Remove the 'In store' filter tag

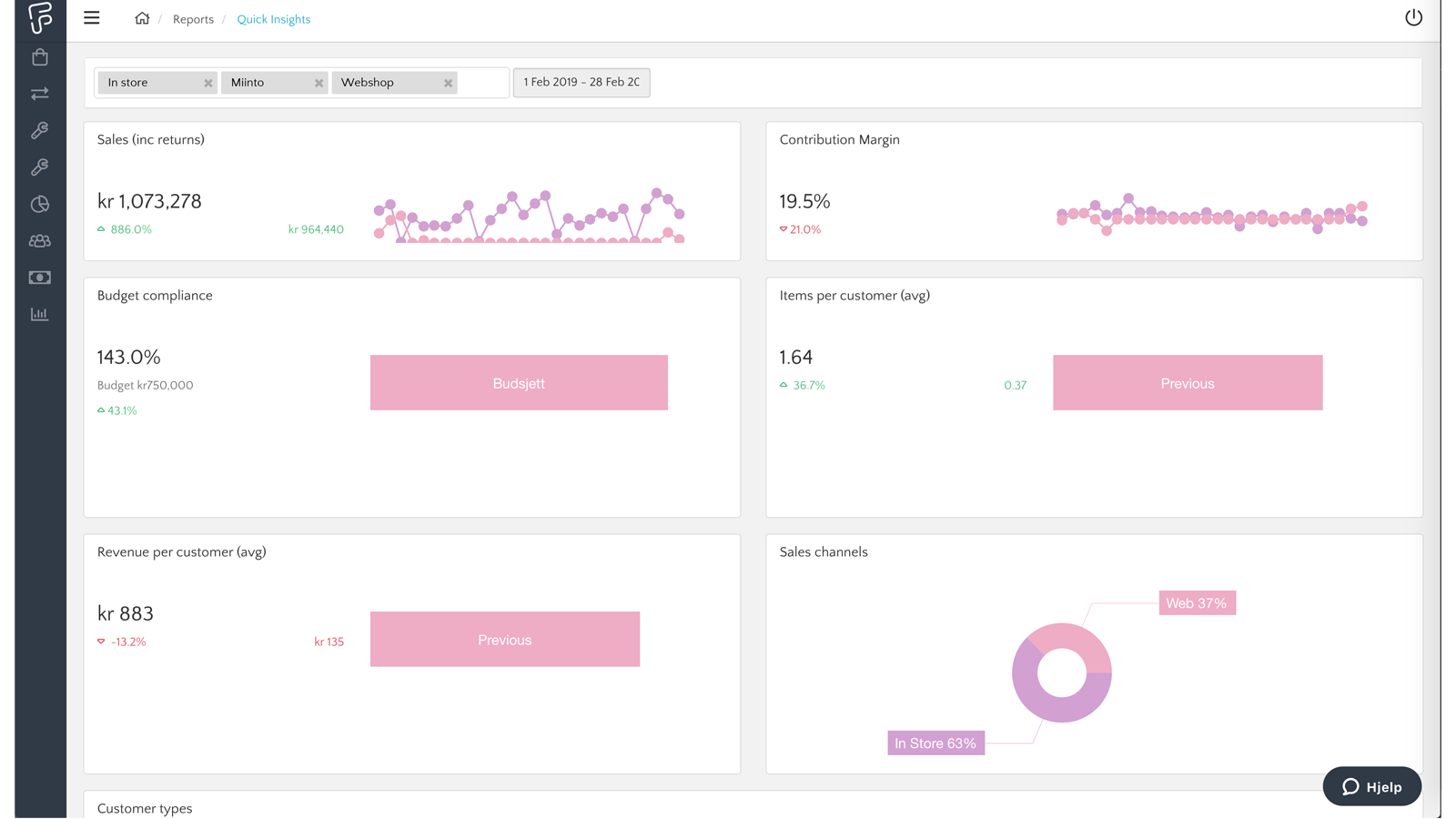(x=208, y=82)
